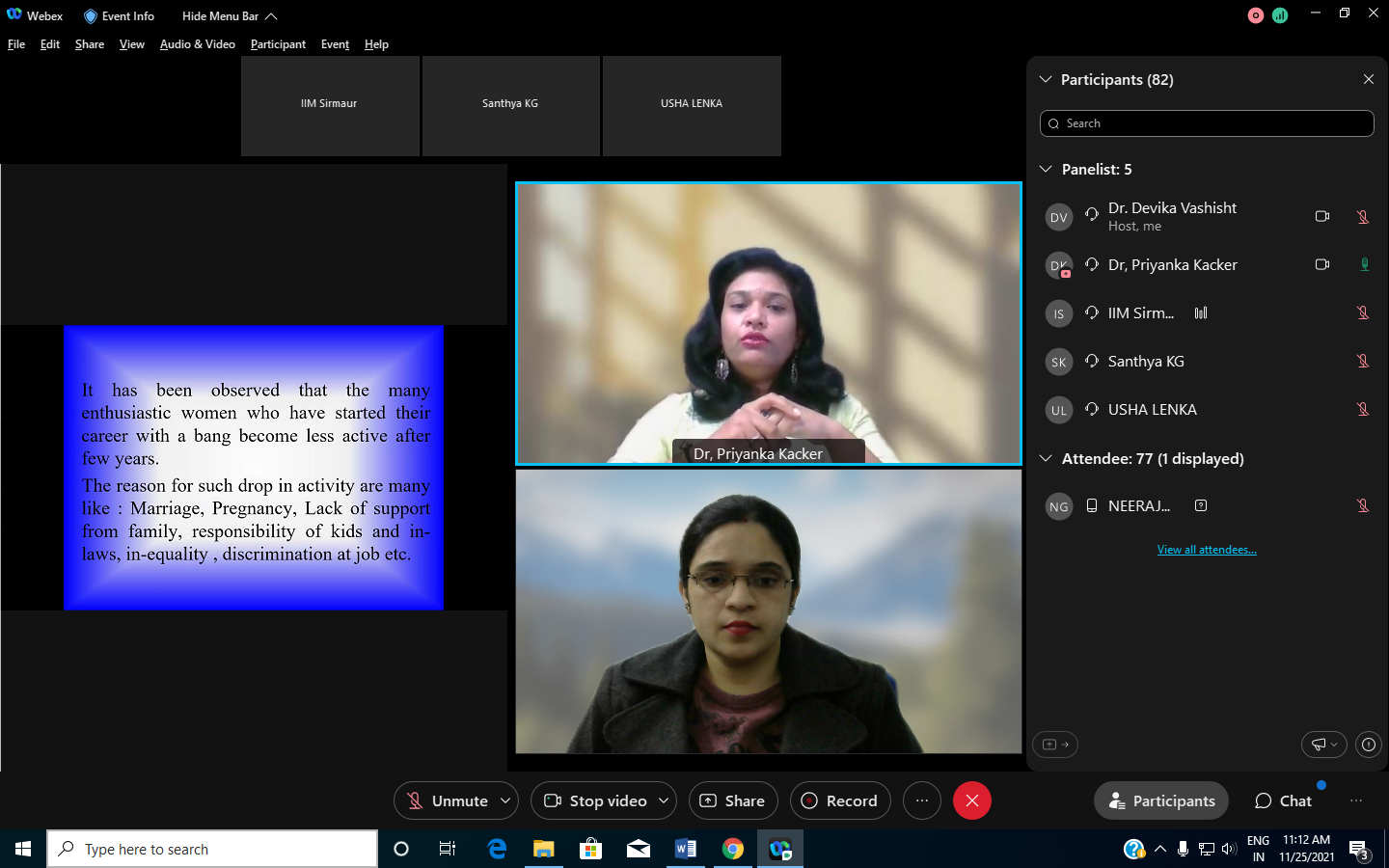Open the Event Info shield icon
The width and height of the screenshot is (1389, 868).
[x=91, y=16]
